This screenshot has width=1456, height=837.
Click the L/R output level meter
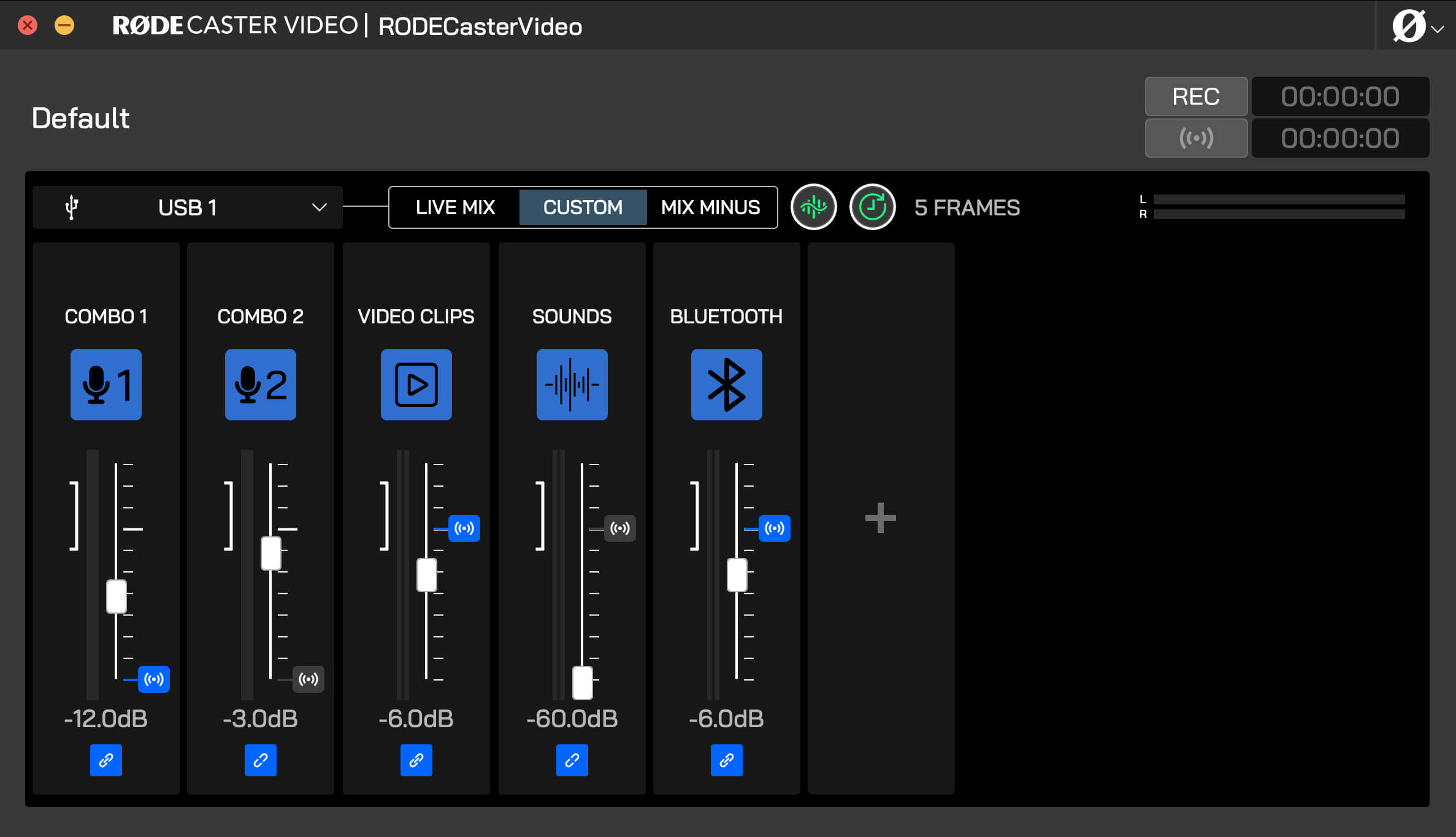click(1273, 207)
